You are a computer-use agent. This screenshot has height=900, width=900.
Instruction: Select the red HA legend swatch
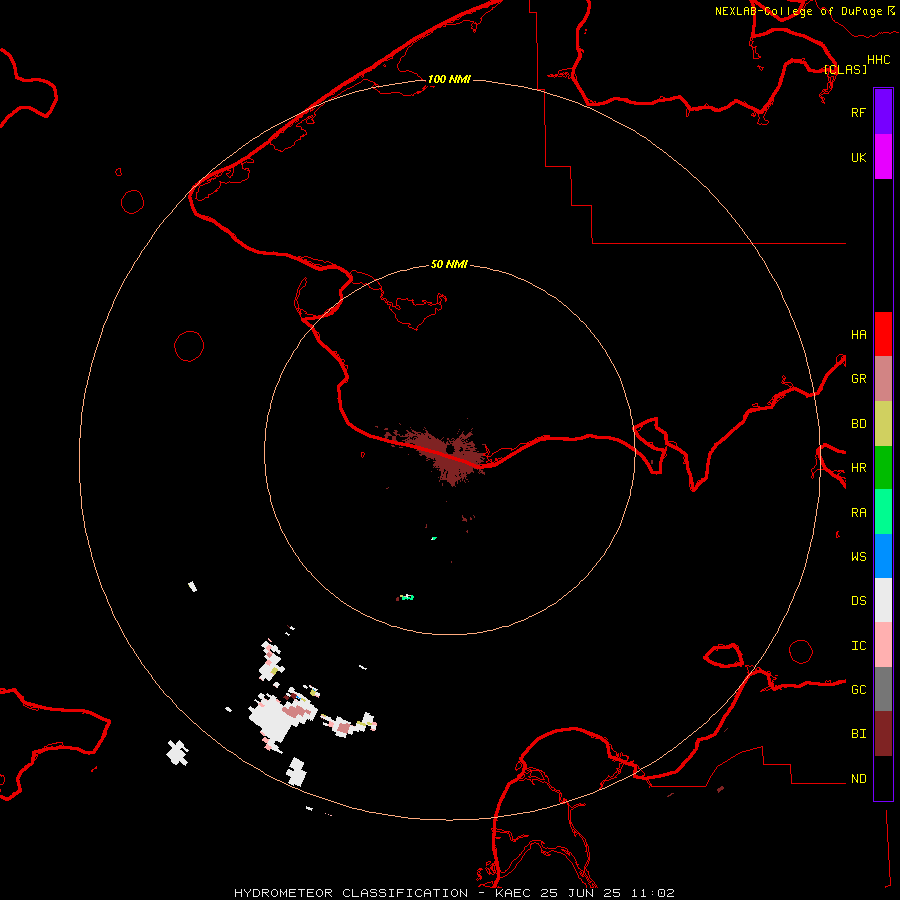883,334
